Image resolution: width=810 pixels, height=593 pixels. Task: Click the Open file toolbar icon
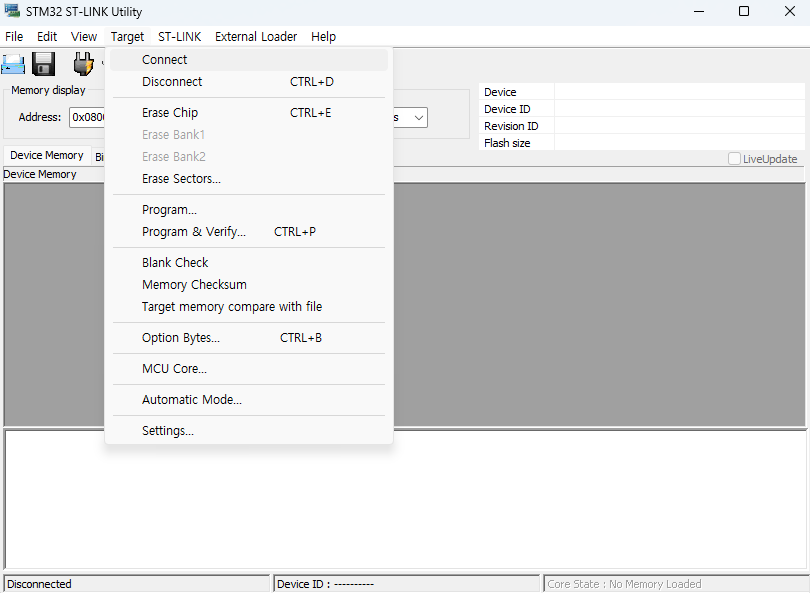[x=13, y=64]
